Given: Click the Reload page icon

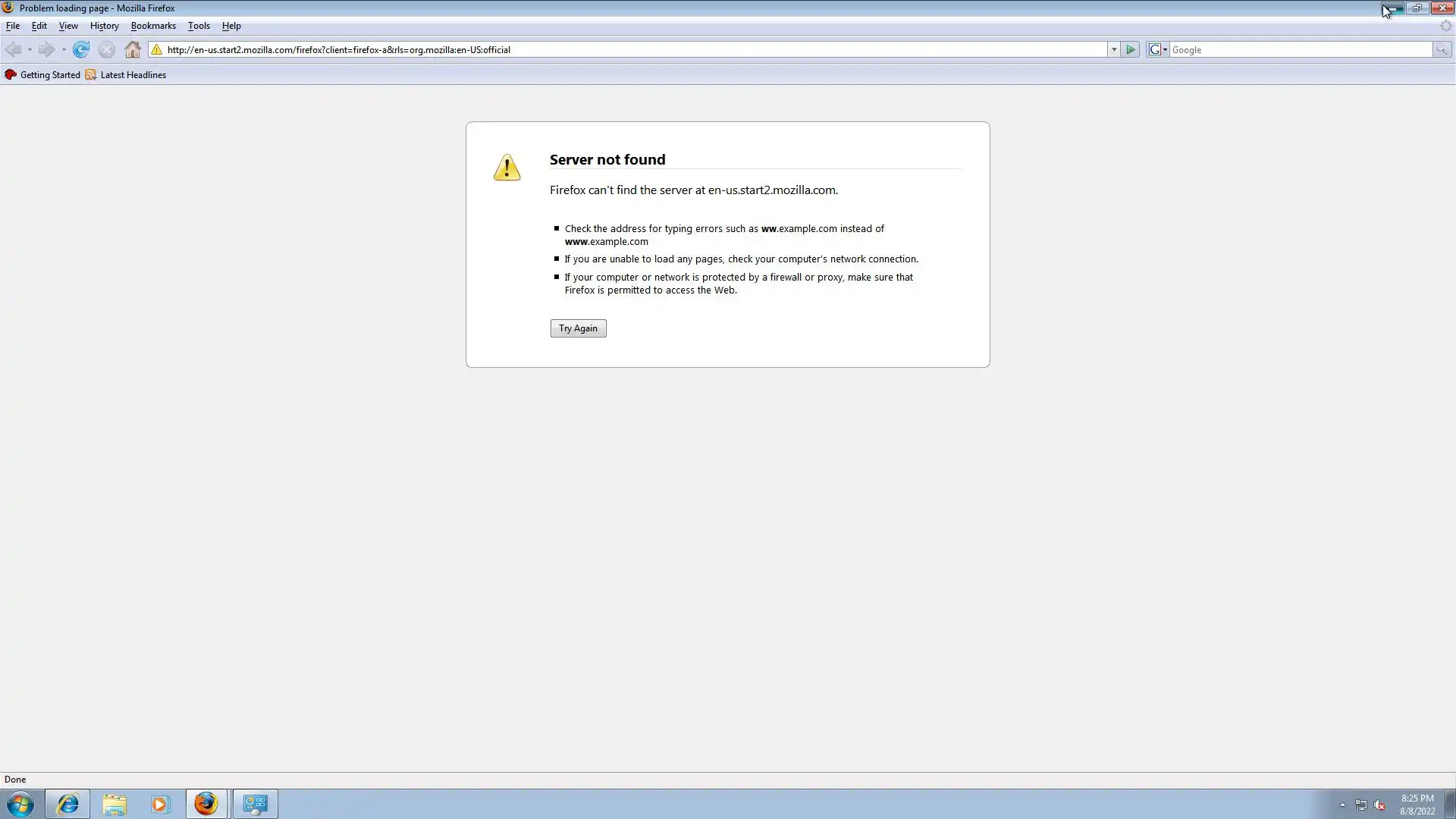Looking at the screenshot, I should [81, 50].
